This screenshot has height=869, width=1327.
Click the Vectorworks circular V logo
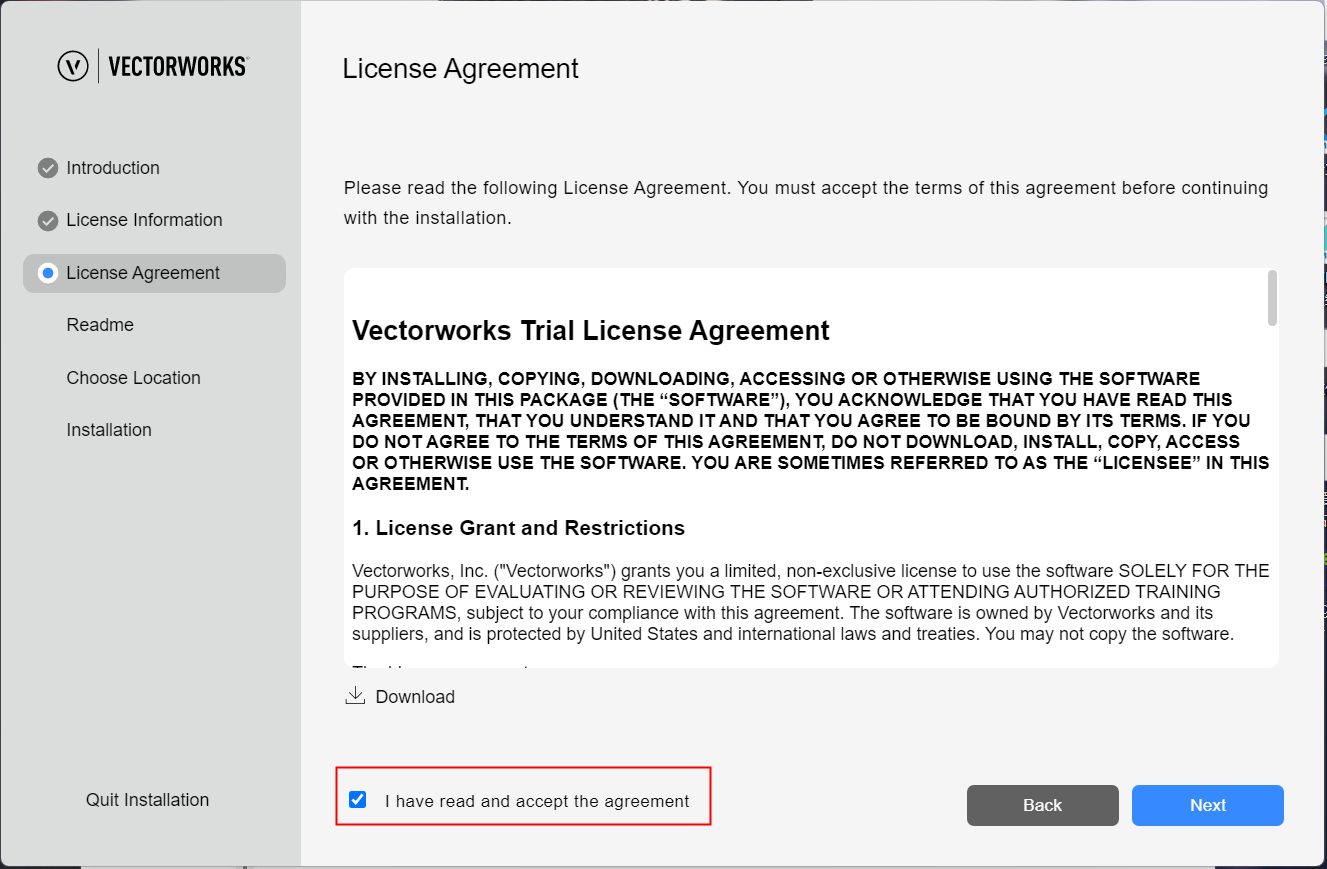click(73, 66)
